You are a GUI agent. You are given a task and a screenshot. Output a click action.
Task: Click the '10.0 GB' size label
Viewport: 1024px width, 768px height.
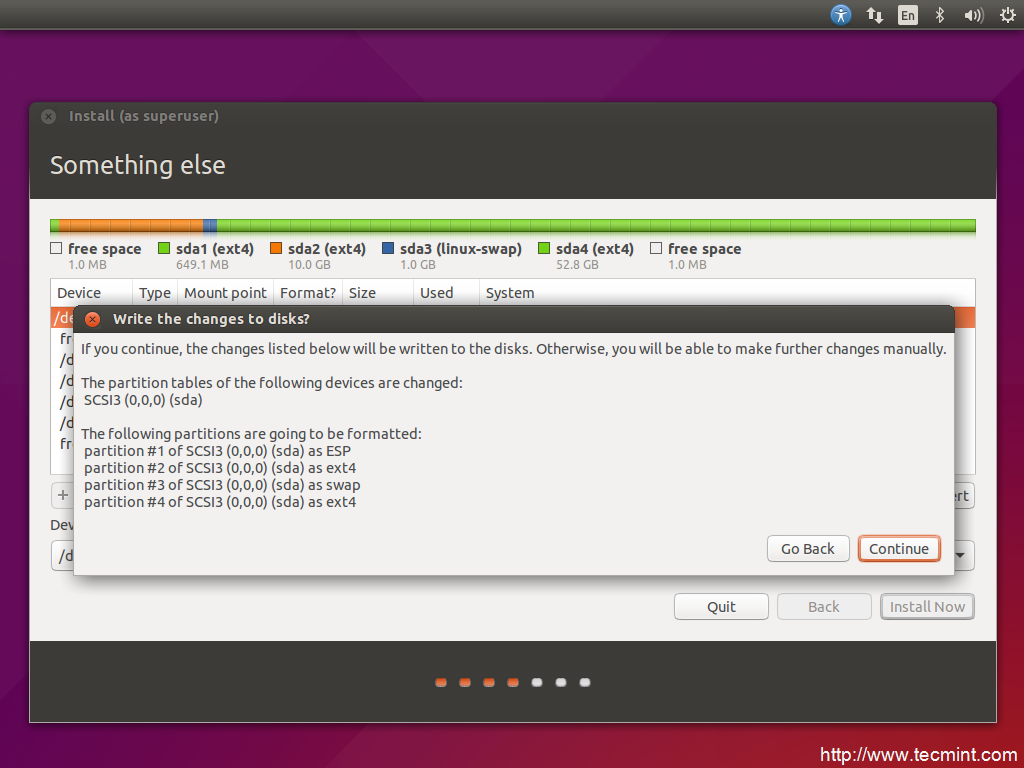point(310,264)
